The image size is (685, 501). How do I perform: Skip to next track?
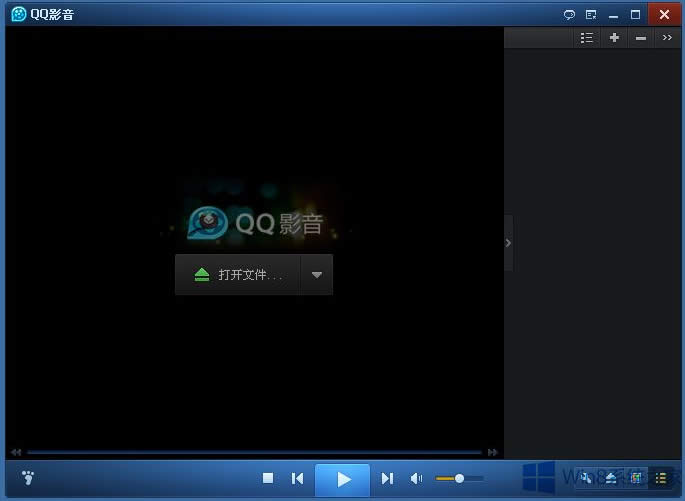387,479
